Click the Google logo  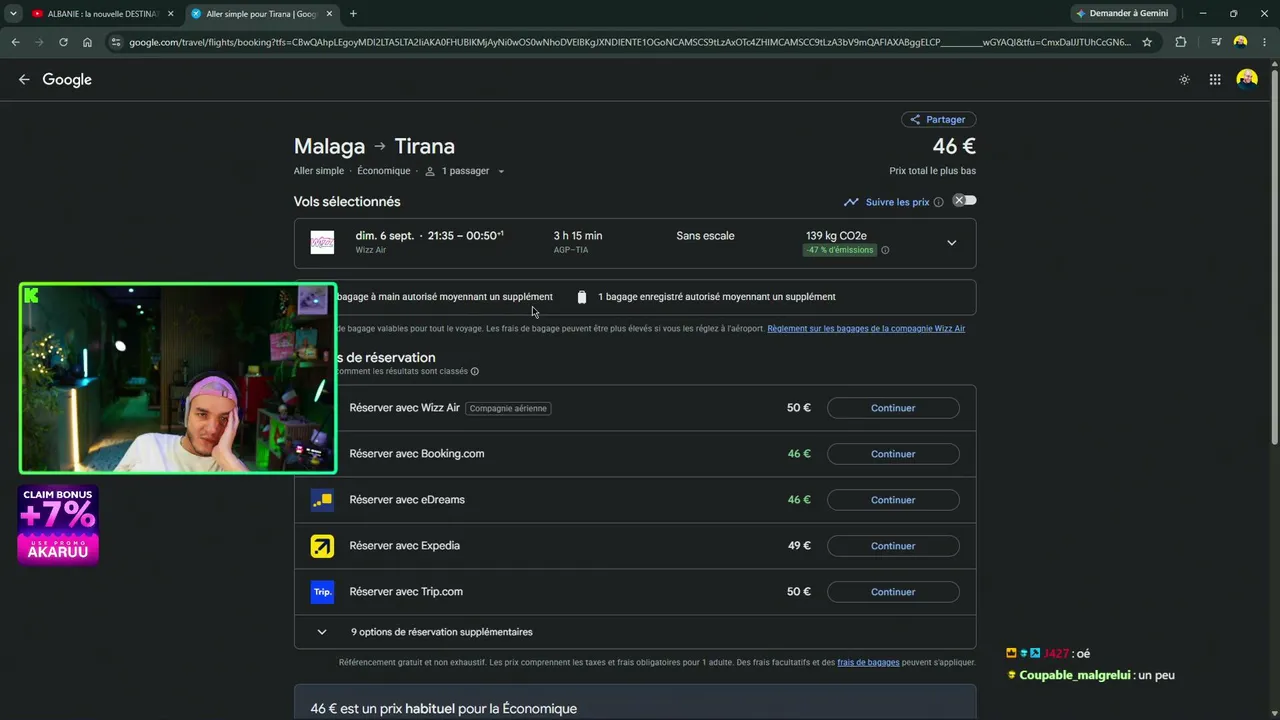click(x=67, y=80)
